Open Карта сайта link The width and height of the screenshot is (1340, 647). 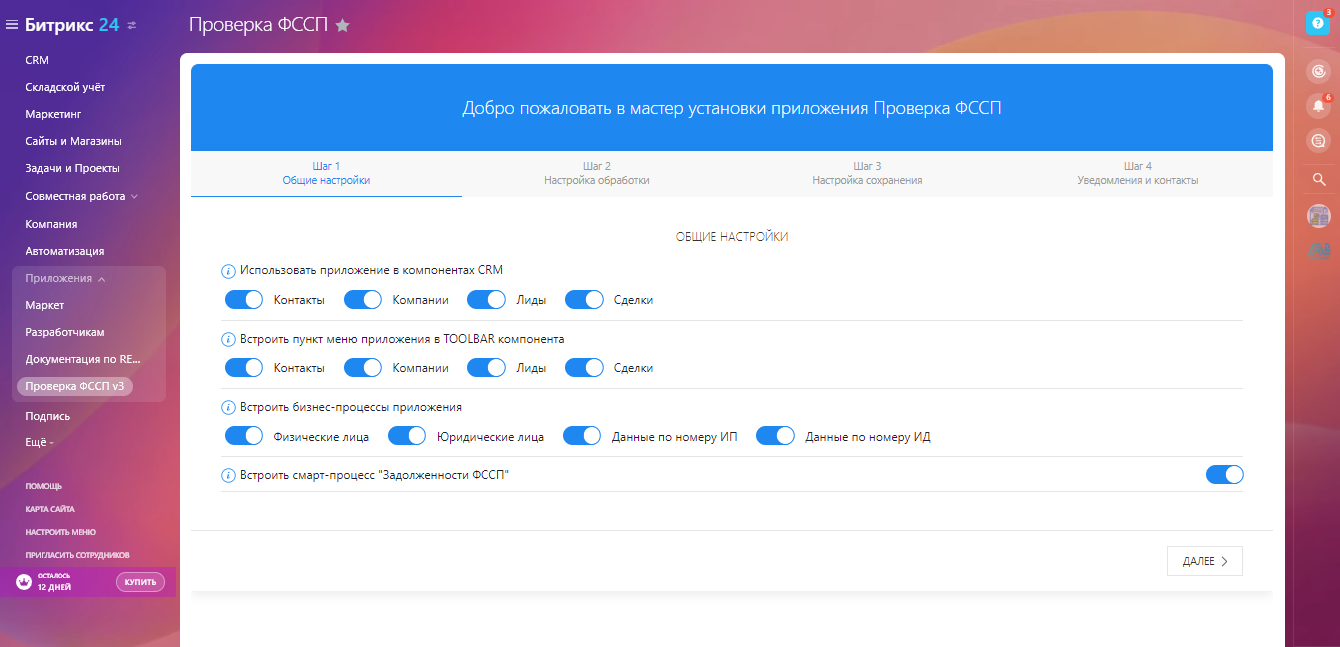coord(50,509)
